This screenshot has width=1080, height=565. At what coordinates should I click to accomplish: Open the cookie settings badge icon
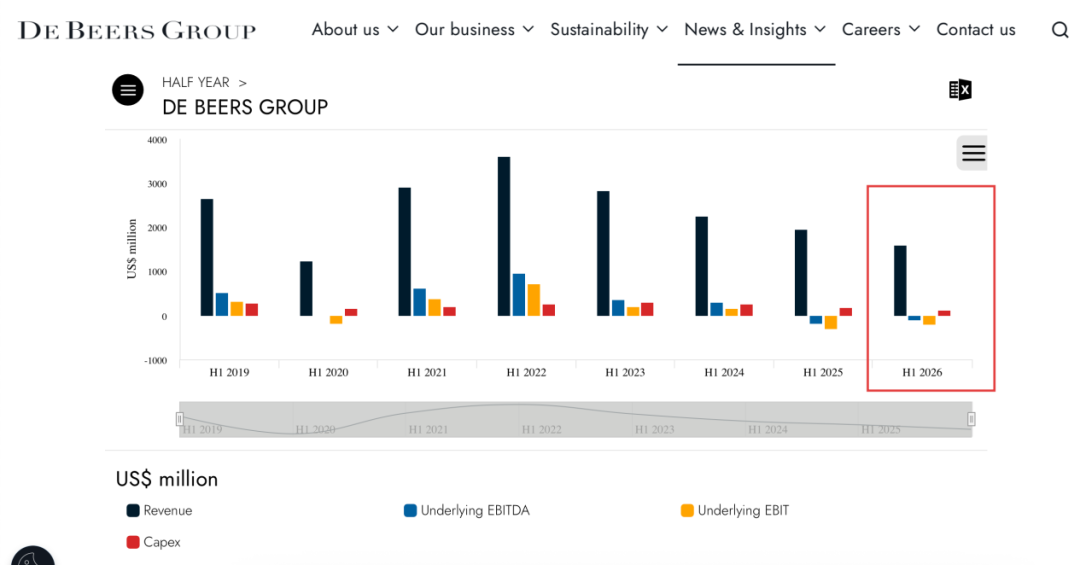tap(32, 556)
